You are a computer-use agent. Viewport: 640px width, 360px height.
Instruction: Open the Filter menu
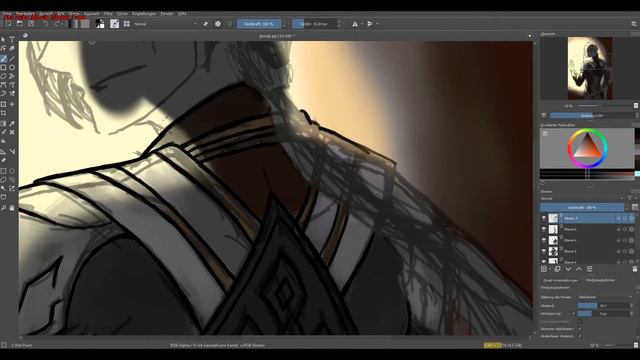108,14
